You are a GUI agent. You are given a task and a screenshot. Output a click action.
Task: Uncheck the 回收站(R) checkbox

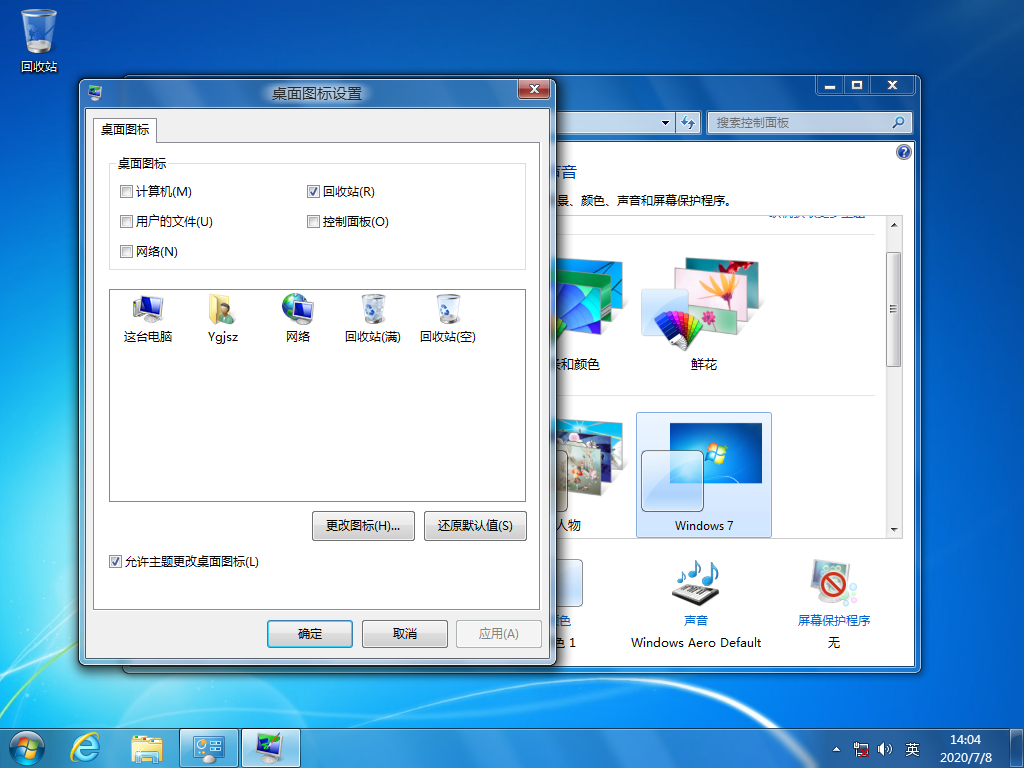pos(313,191)
